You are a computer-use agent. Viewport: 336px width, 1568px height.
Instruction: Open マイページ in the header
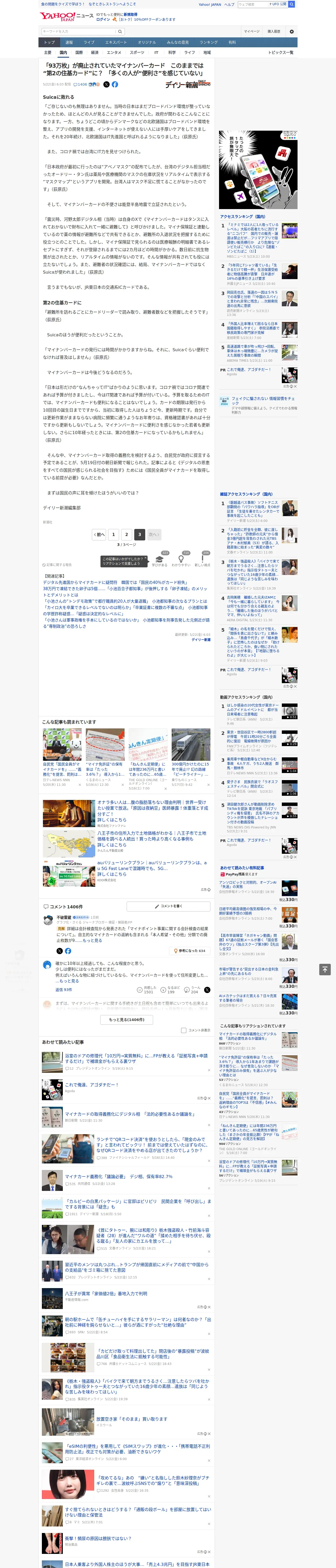[251, 31]
